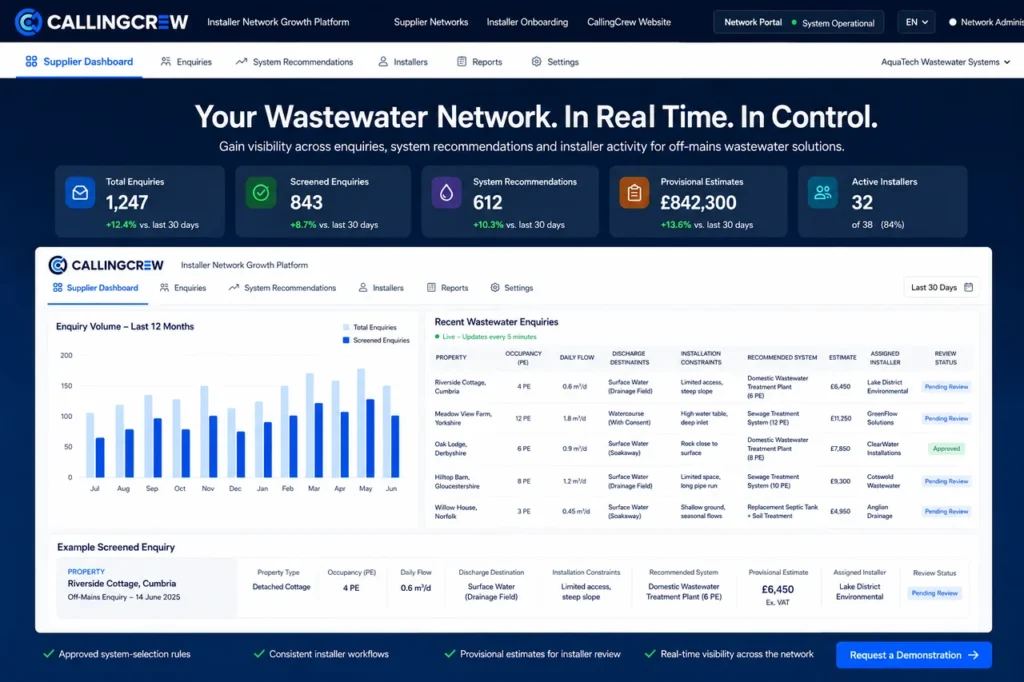1024x682 pixels.
Task: Switch to the Enquiries tab in main nav
Action: [186, 62]
